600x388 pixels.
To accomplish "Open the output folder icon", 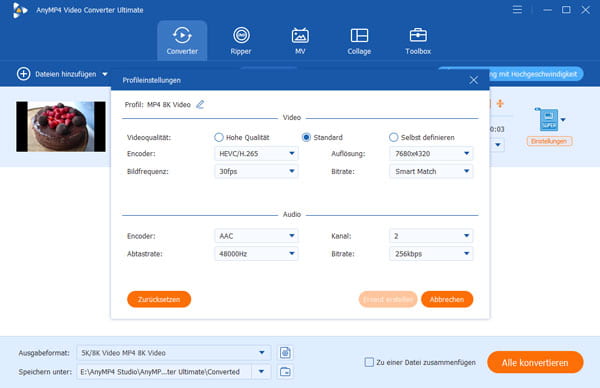I will (285, 372).
